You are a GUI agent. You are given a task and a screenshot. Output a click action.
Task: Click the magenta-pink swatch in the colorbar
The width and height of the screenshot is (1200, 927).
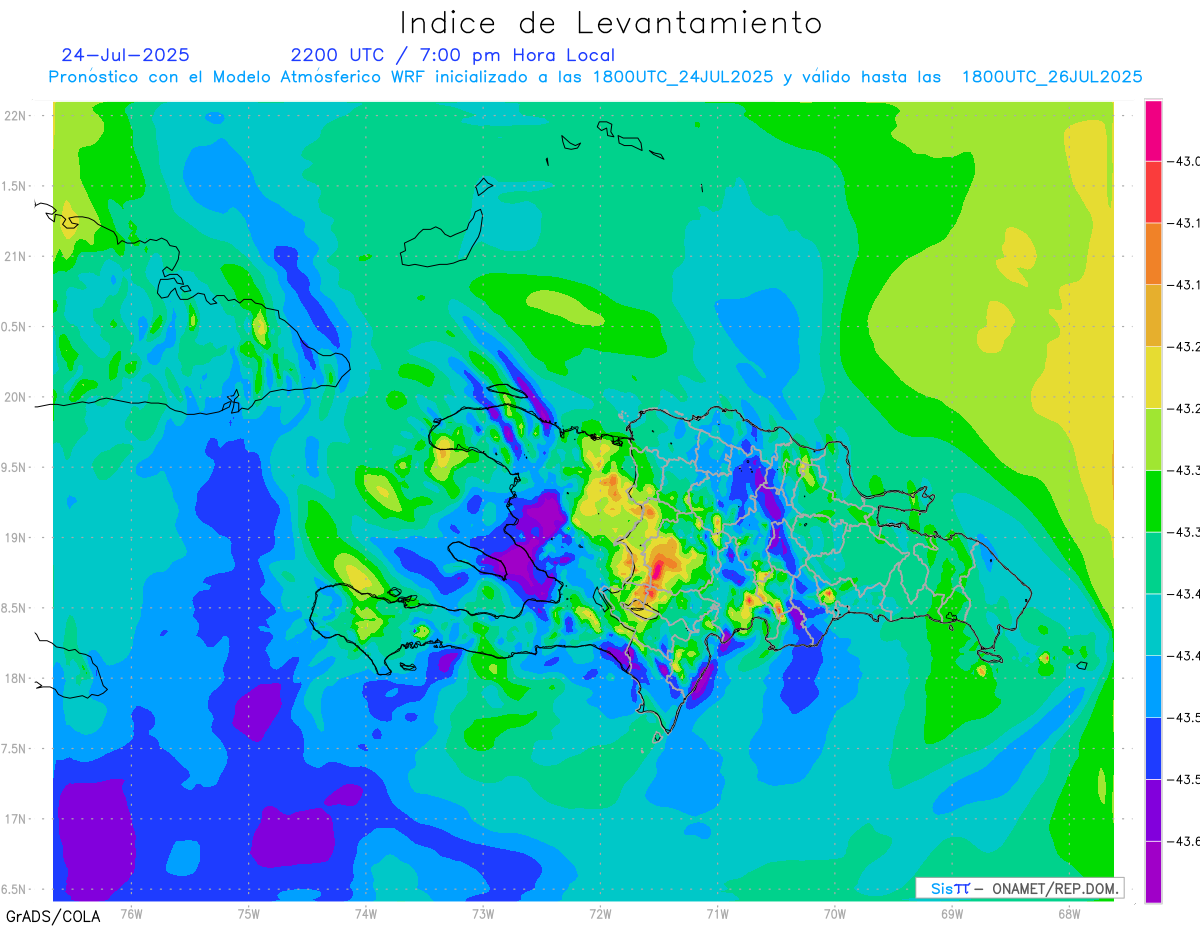[1153, 130]
